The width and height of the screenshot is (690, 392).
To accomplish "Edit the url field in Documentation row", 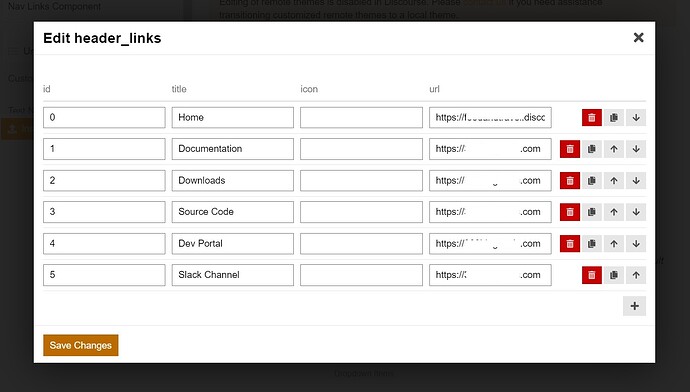I will (490, 149).
